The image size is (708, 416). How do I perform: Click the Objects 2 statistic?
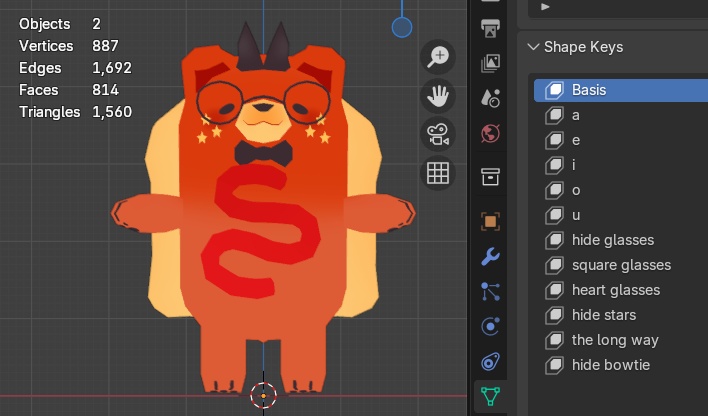60,23
